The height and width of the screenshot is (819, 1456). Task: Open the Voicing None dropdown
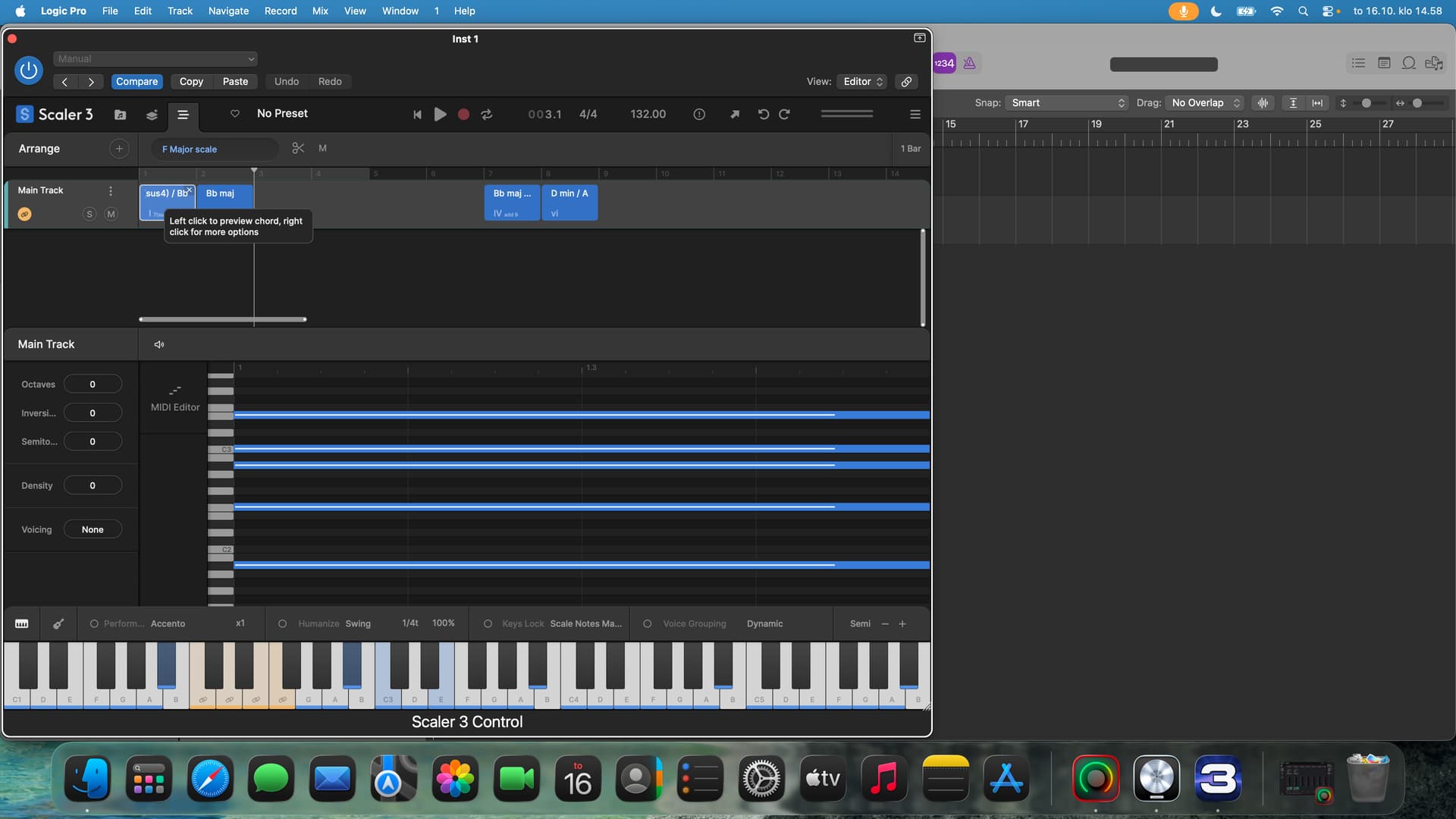point(93,529)
